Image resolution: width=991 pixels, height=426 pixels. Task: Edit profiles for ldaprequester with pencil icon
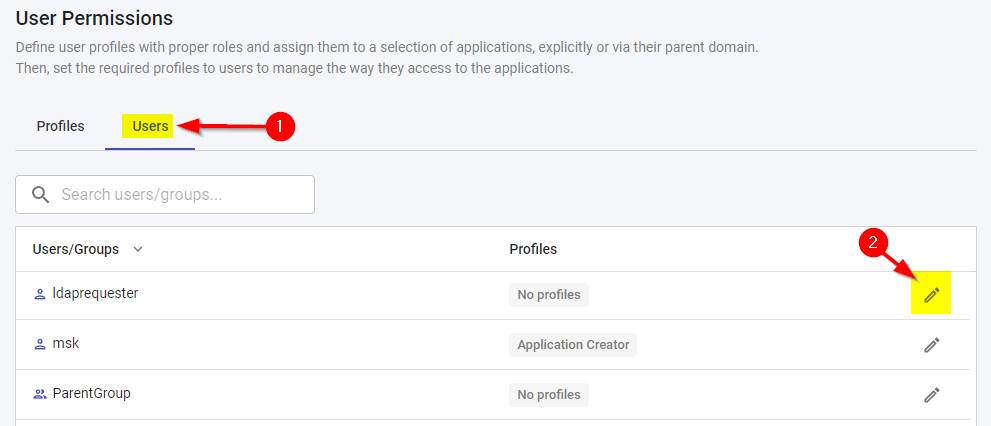(x=931, y=295)
